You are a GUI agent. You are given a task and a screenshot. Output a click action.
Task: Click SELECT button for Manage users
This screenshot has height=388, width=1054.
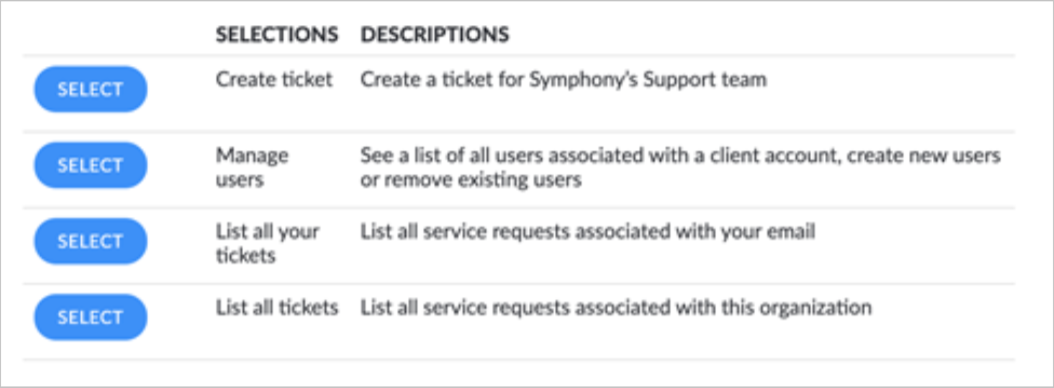click(90, 165)
